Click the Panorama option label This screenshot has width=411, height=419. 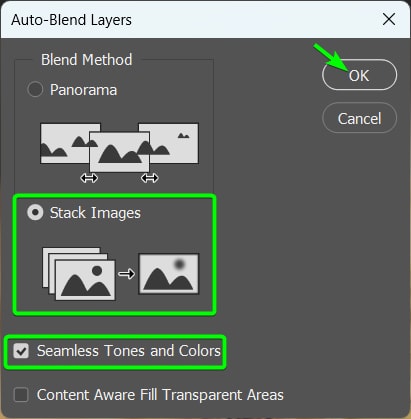click(83, 90)
